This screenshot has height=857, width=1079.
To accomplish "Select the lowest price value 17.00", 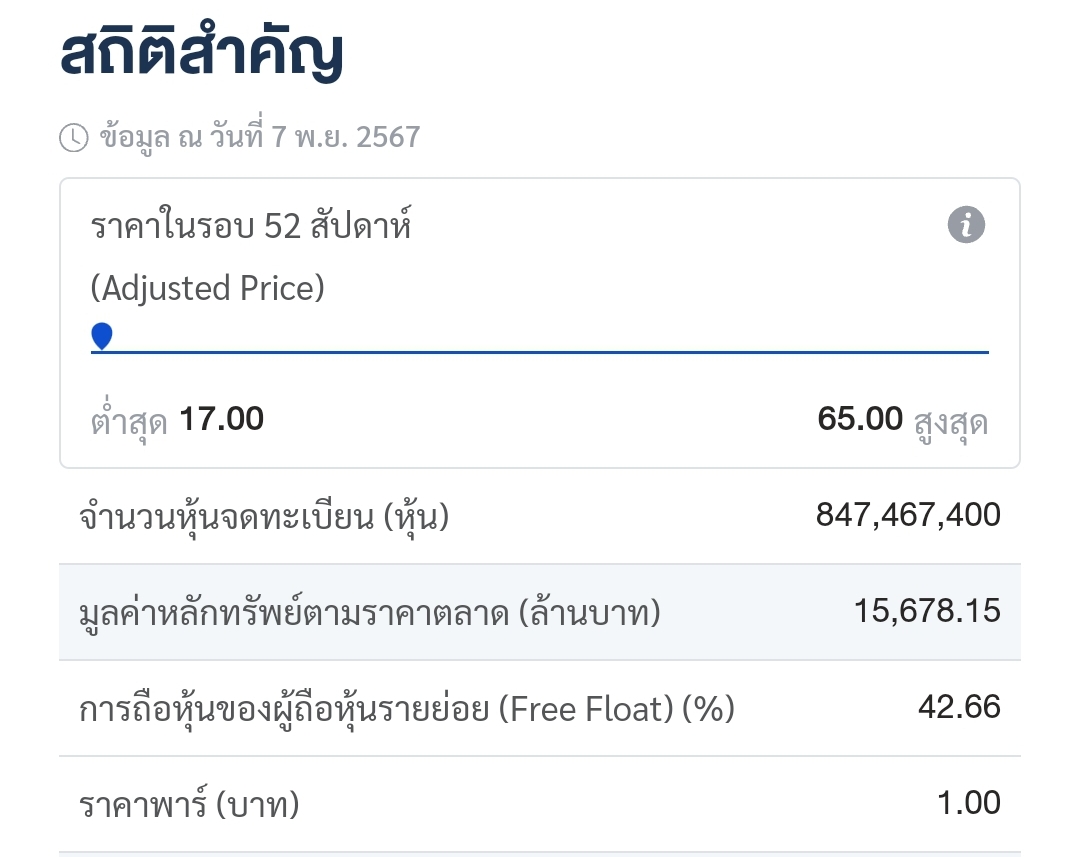I will pyautogui.click(x=221, y=419).
